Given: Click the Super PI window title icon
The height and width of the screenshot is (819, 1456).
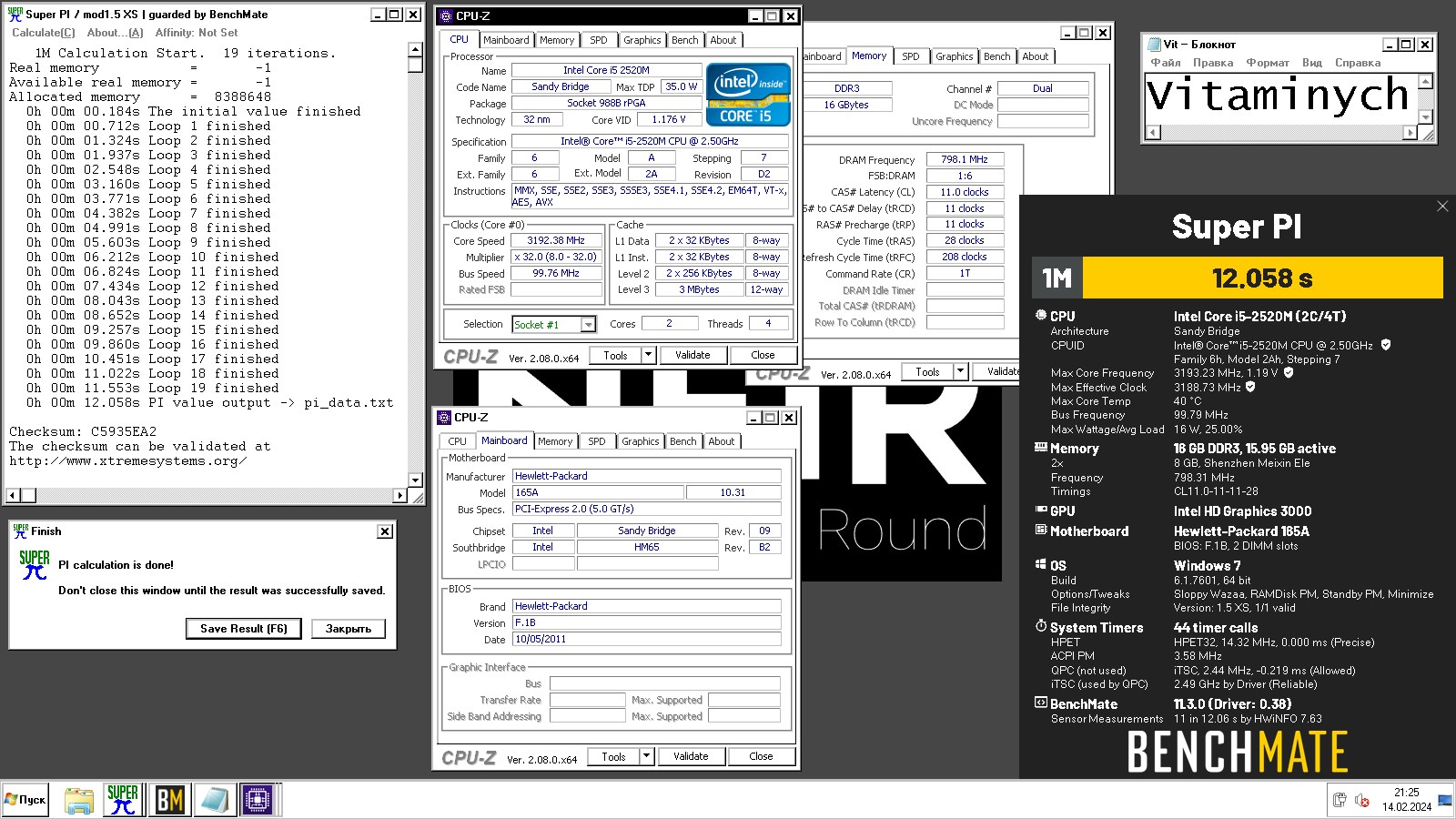Looking at the screenshot, I should coord(15,14).
